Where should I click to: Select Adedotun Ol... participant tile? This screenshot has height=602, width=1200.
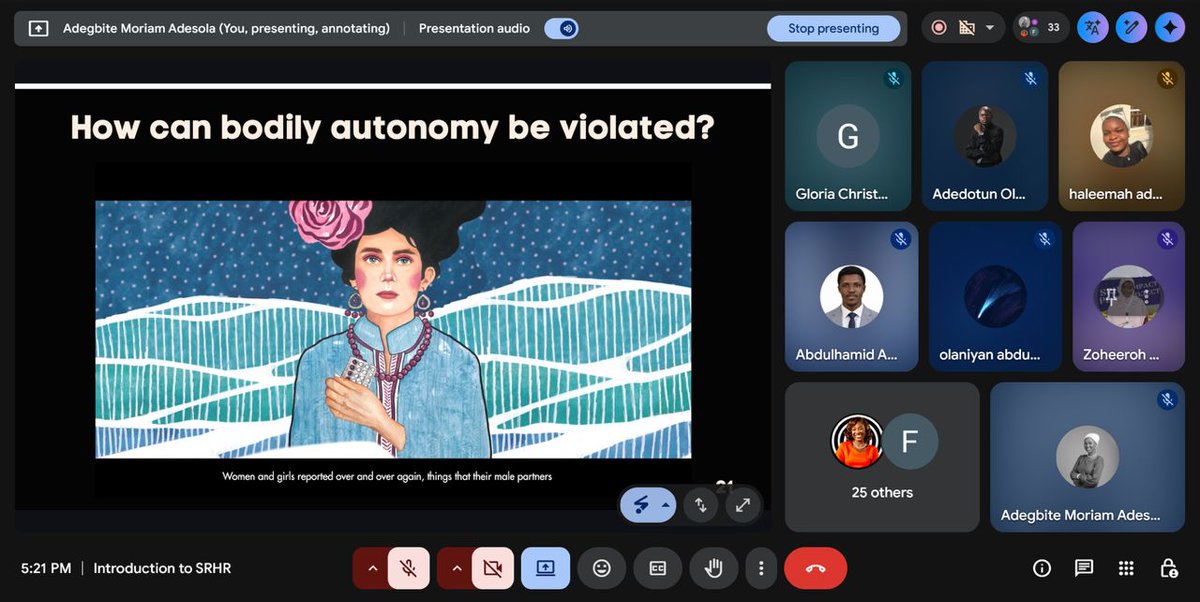pos(985,136)
